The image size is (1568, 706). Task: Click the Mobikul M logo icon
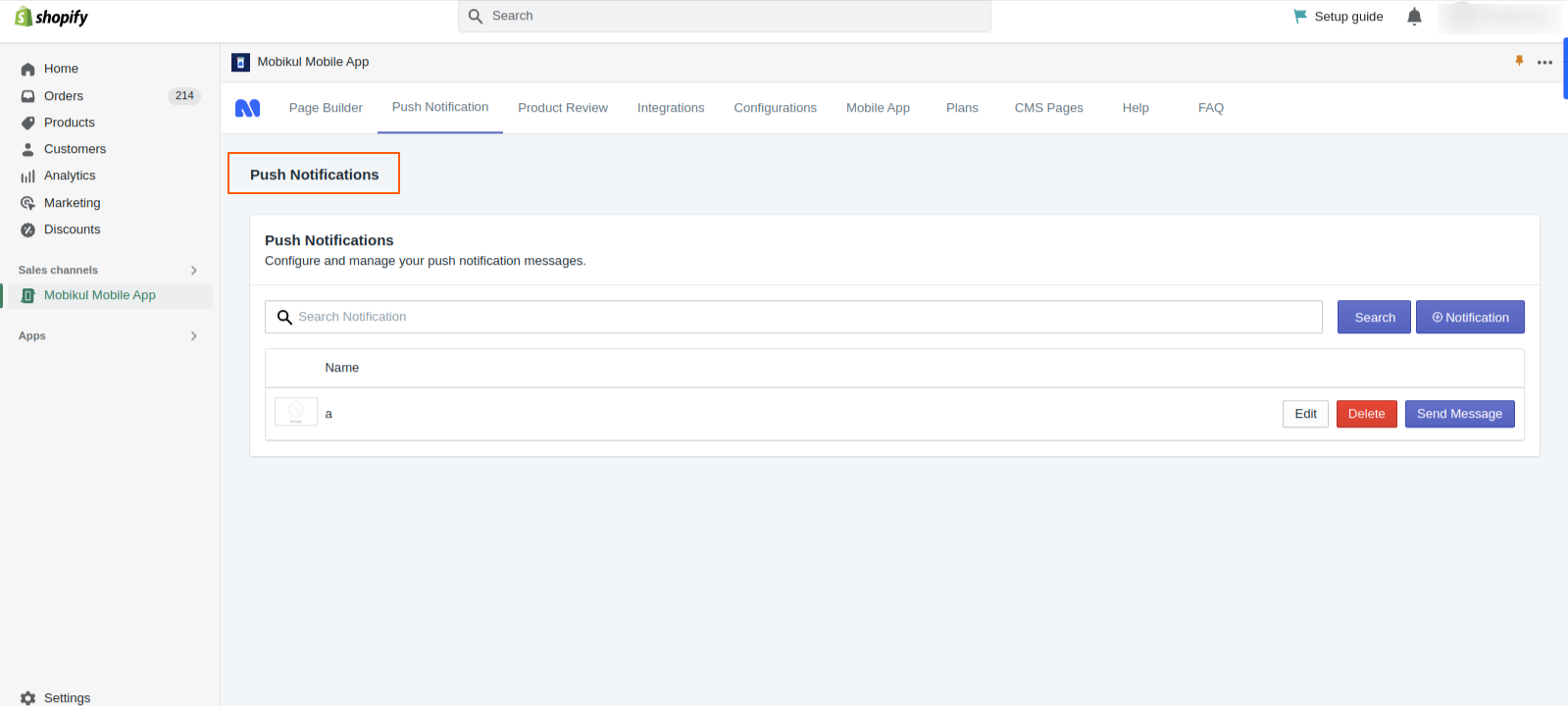point(248,108)
